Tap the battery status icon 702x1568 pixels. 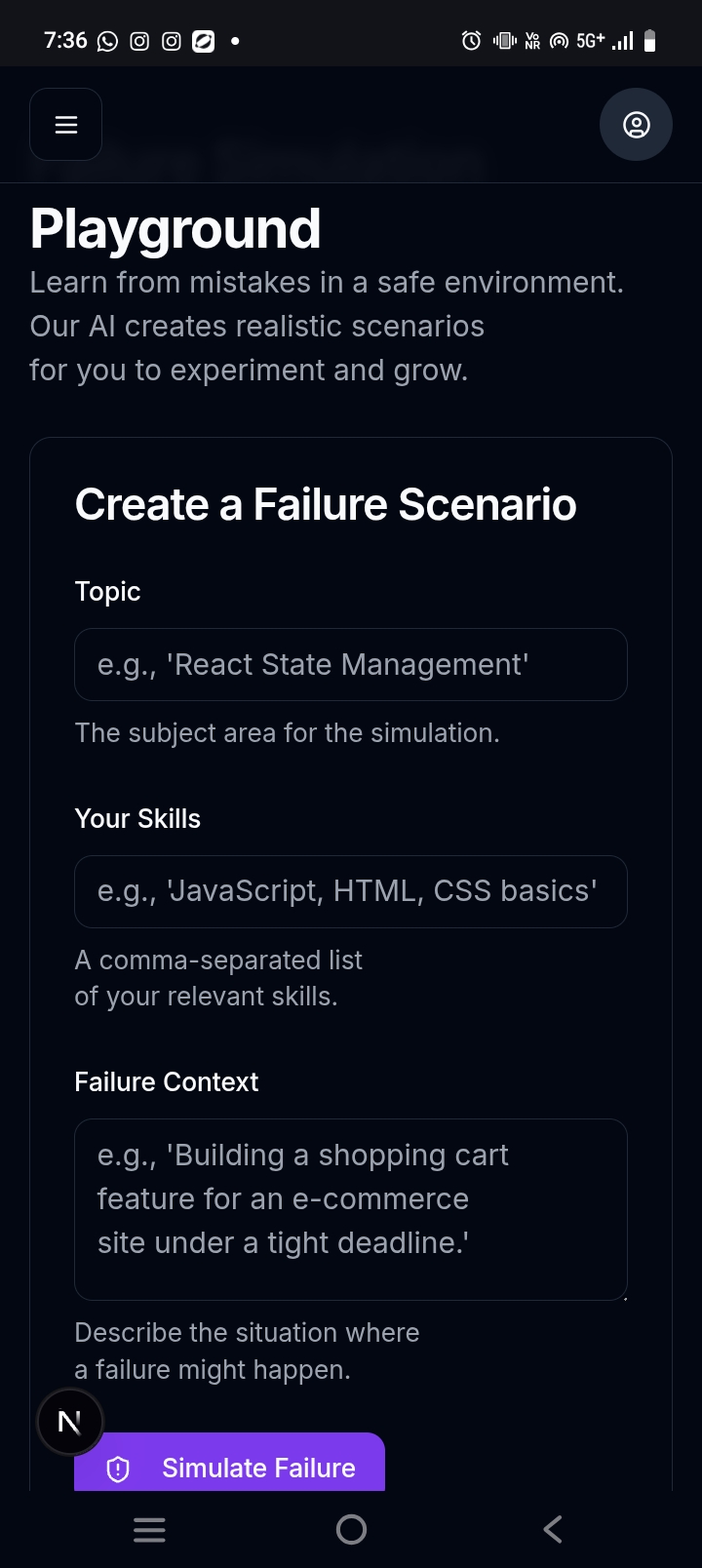pyautogui.click(x=650, y=41)
